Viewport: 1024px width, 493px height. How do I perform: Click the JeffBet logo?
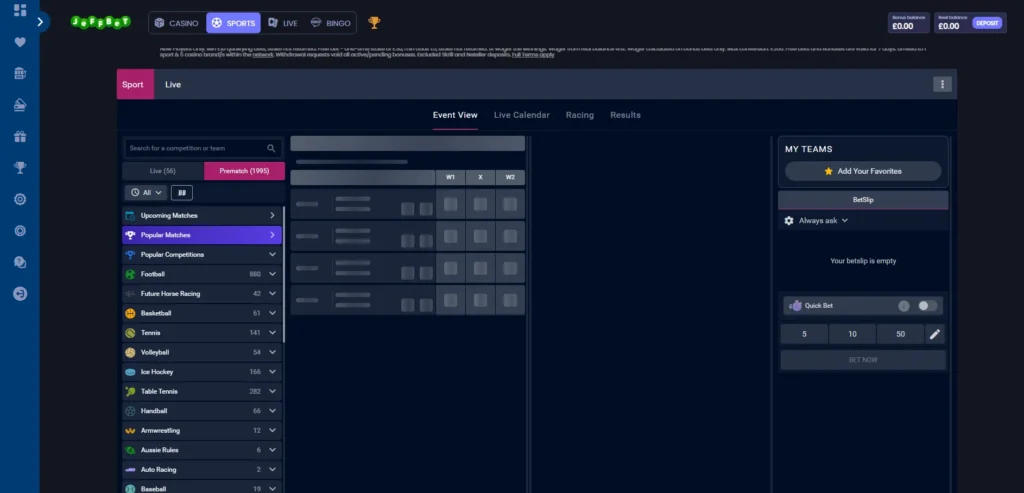(x=101, y=22)
